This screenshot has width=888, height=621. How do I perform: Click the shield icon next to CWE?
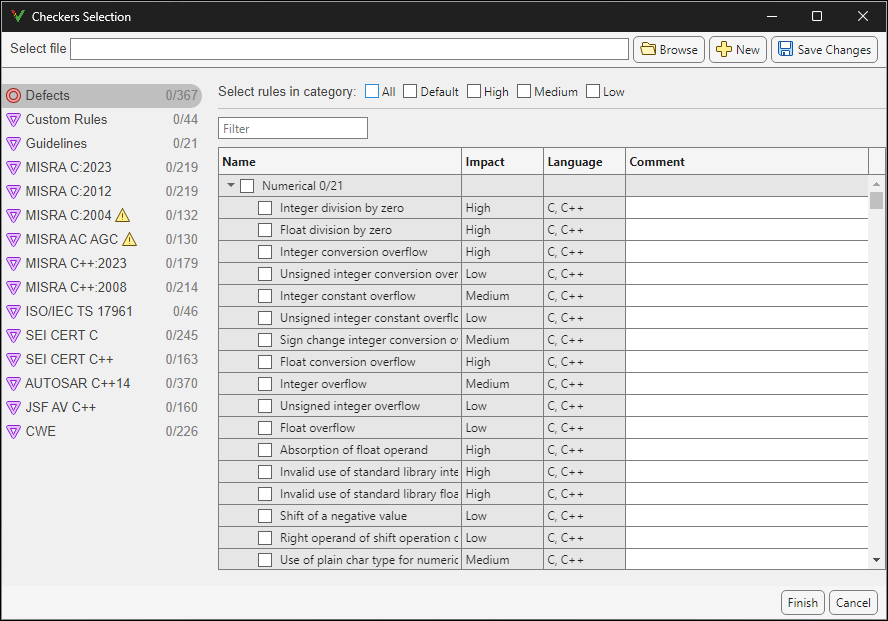pyautogui.click(x=13, y=431)
